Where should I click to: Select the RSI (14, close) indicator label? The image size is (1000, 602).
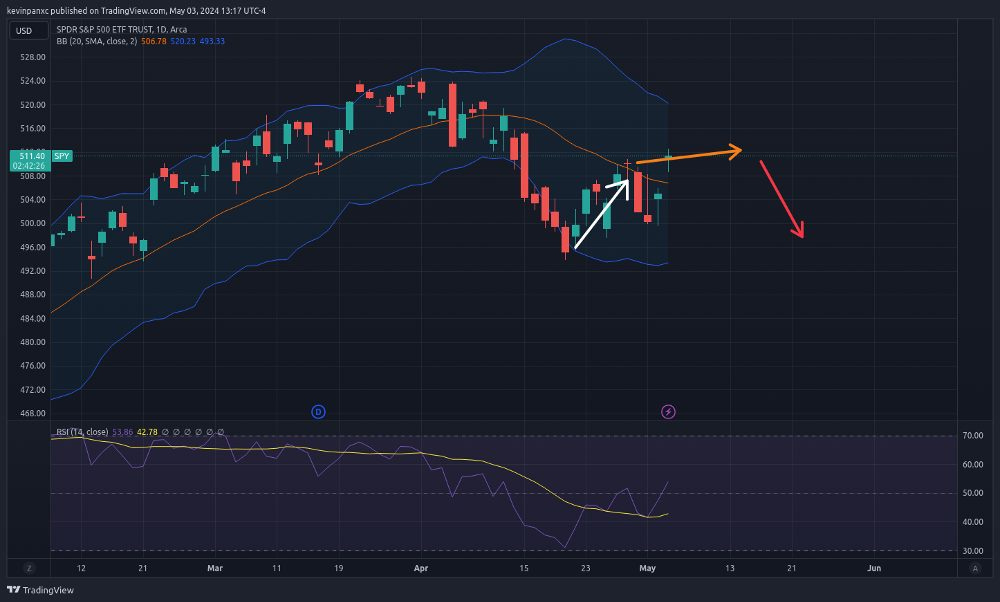coord(82,432)
